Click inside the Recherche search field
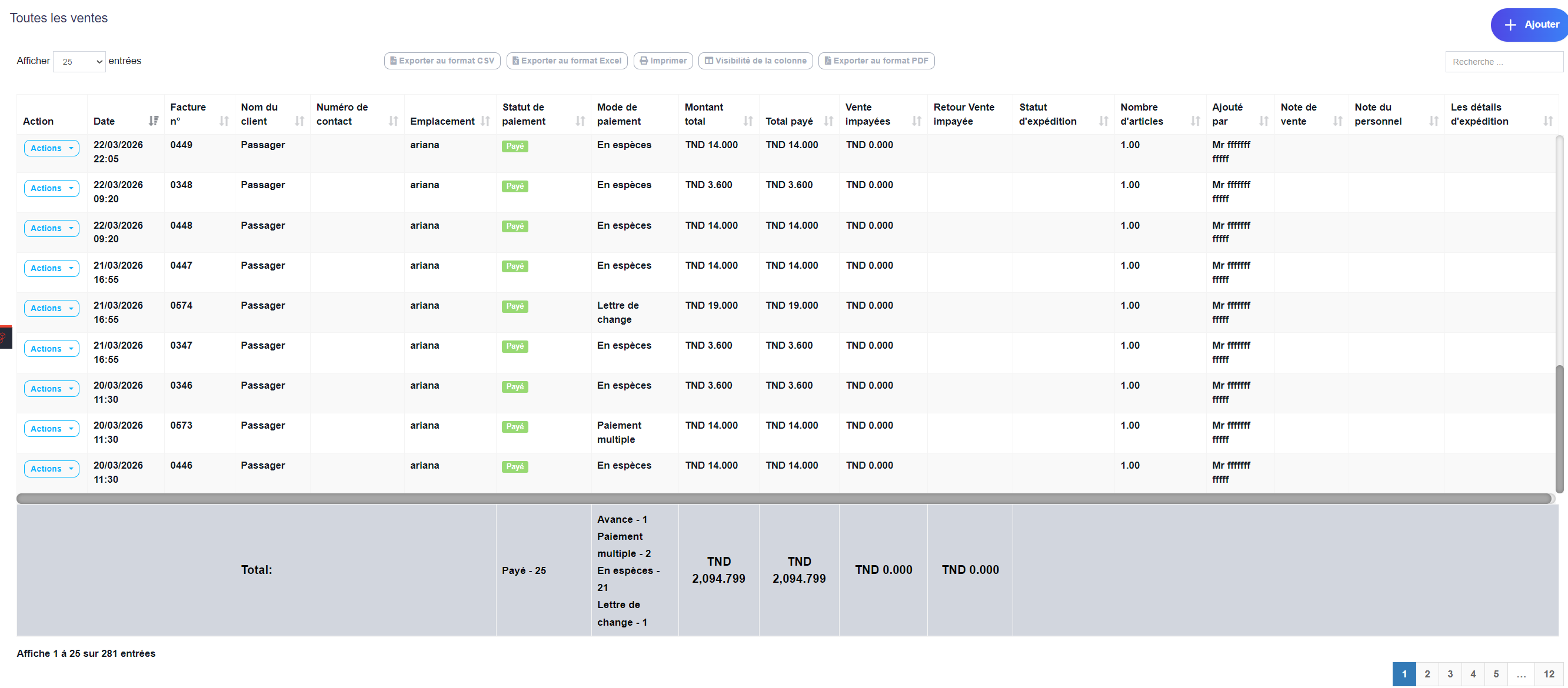Viewport: 1568px width, 688px height. click(x=1504, y=61)
